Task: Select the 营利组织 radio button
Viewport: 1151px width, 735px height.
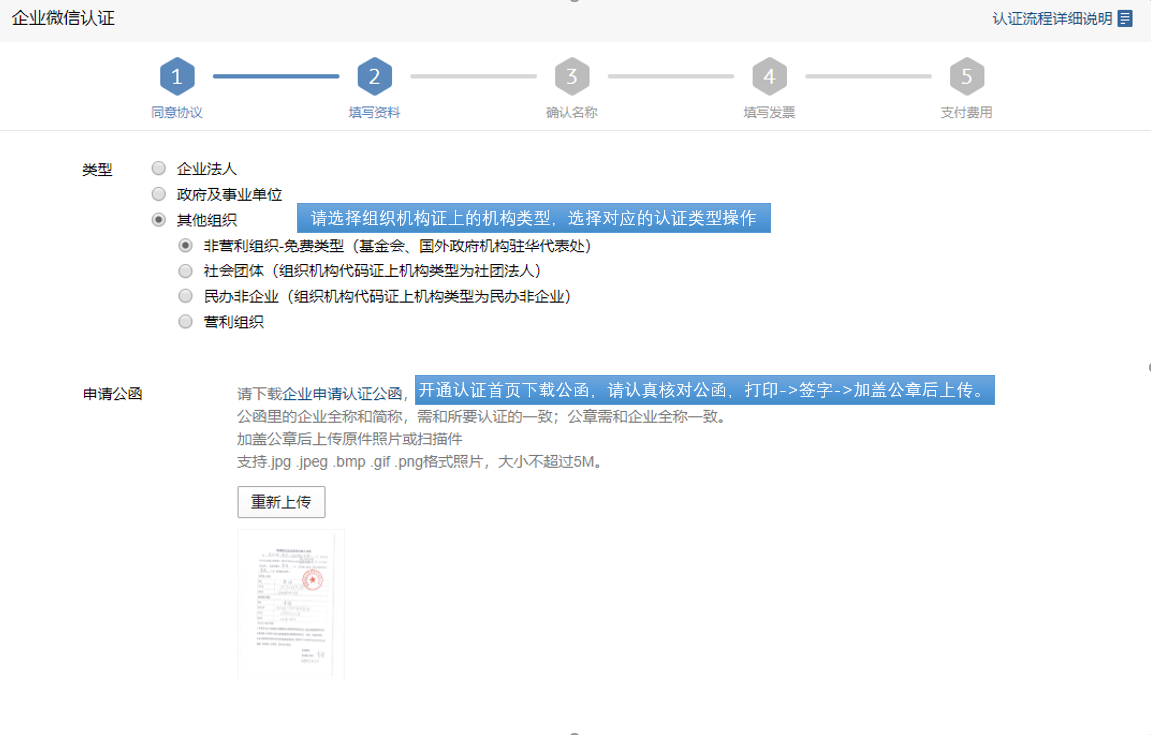Action: coord(185,322)
